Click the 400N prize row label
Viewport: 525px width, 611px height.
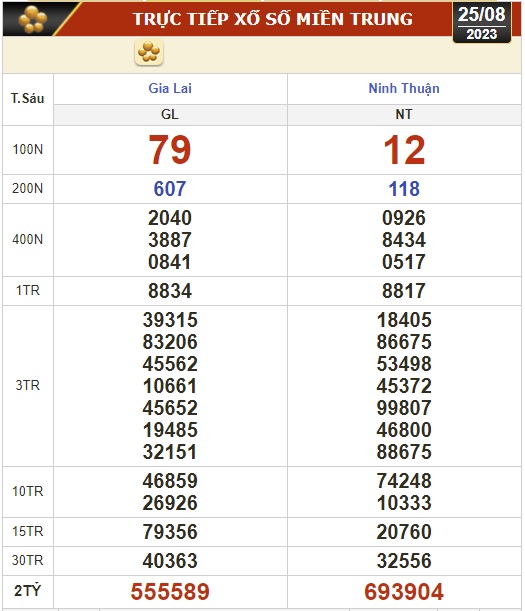[x=28, y=239]
